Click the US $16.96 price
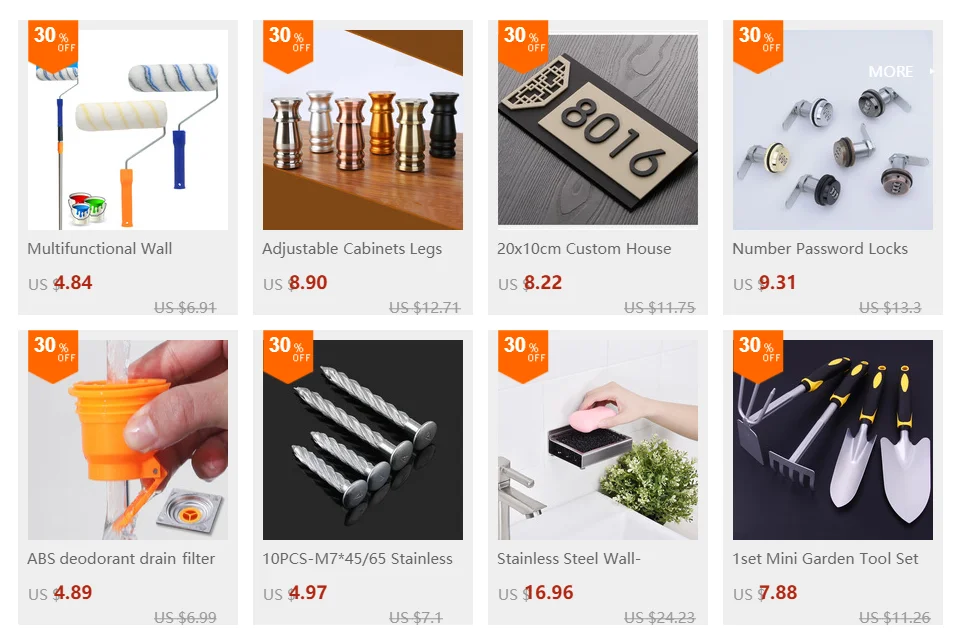This screenshot has width=958, height=636. tap(536, 593)
